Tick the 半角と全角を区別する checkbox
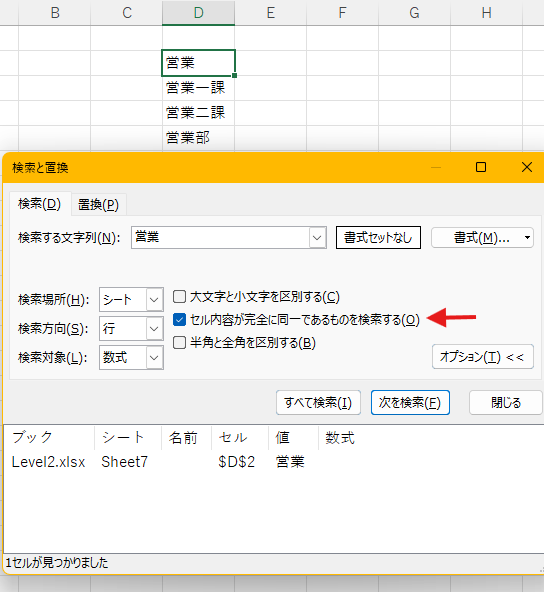 179,343
